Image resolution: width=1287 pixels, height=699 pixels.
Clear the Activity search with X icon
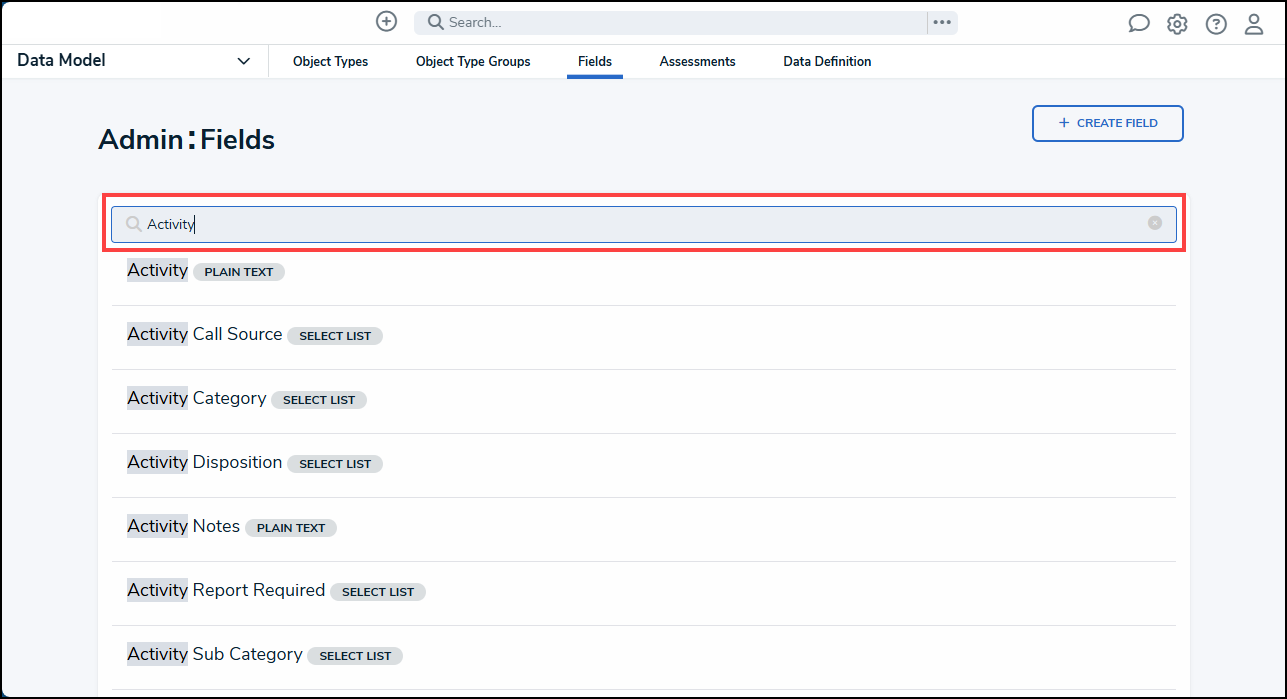(1154, 223)
